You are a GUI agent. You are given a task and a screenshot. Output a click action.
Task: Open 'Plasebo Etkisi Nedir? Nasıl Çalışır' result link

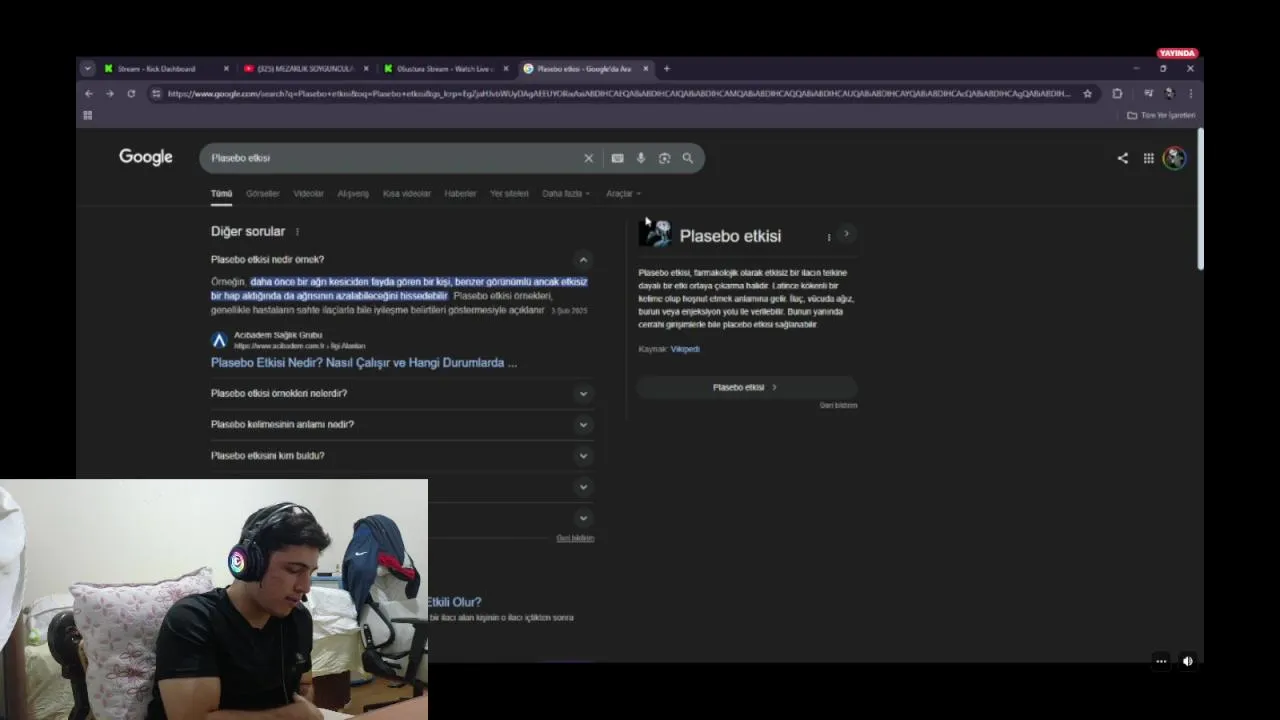[364, 363]
